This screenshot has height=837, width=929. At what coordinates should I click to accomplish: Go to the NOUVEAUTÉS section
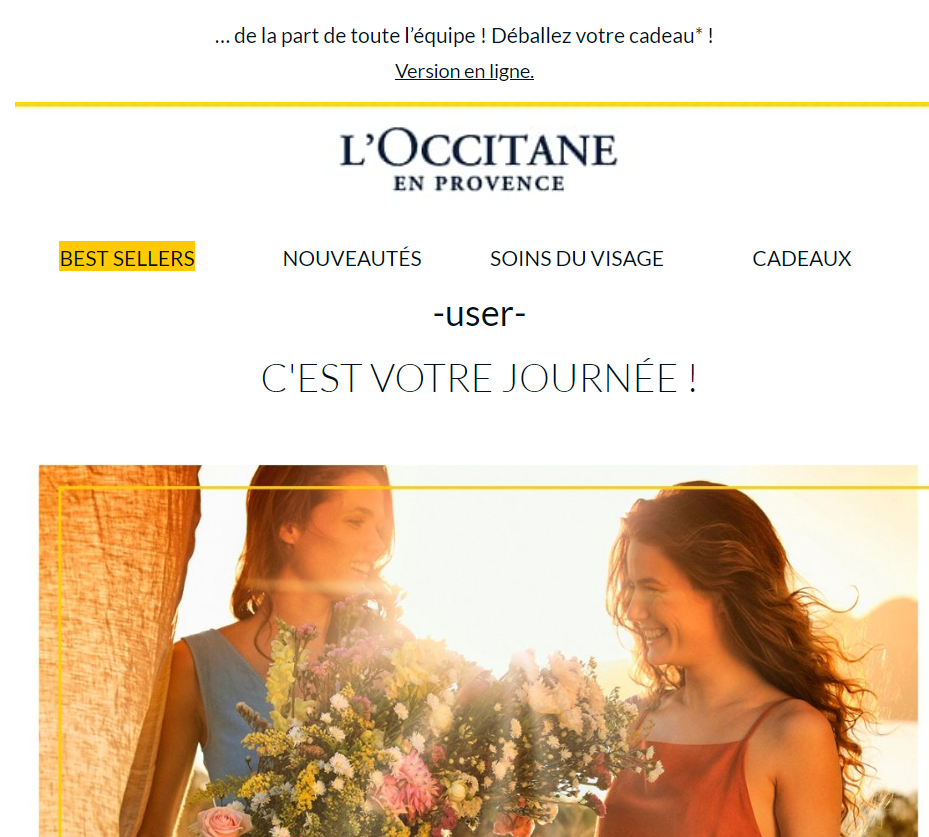point(352,258)
